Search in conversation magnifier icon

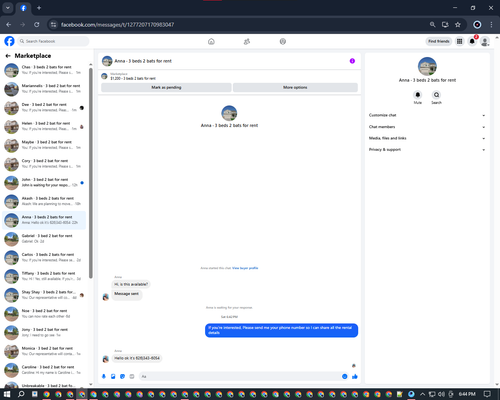click(436, 95)
